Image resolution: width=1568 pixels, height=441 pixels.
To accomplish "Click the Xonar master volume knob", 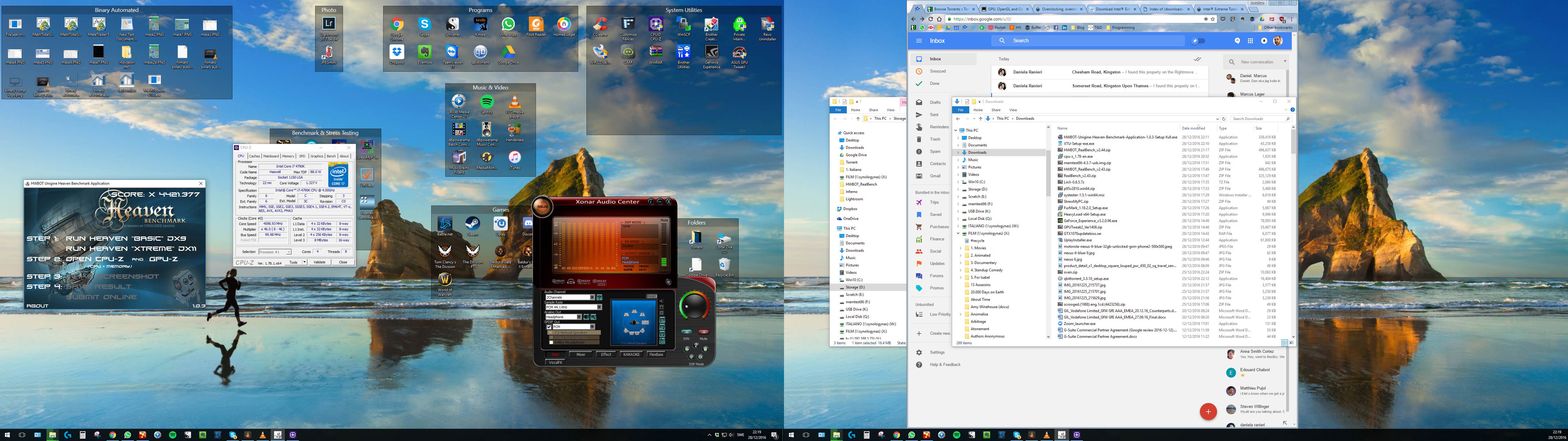I will point(695,306).
